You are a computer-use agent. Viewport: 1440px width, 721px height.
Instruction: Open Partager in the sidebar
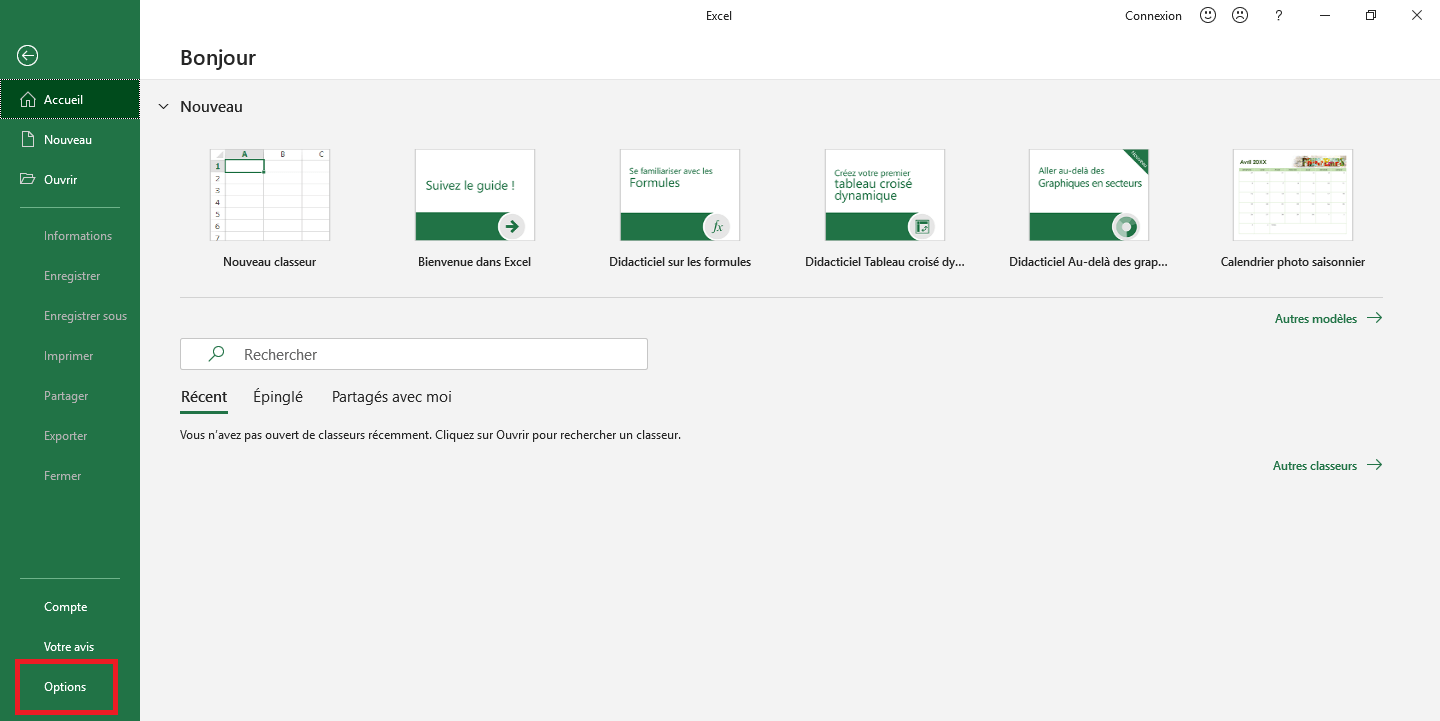[70, 396]
